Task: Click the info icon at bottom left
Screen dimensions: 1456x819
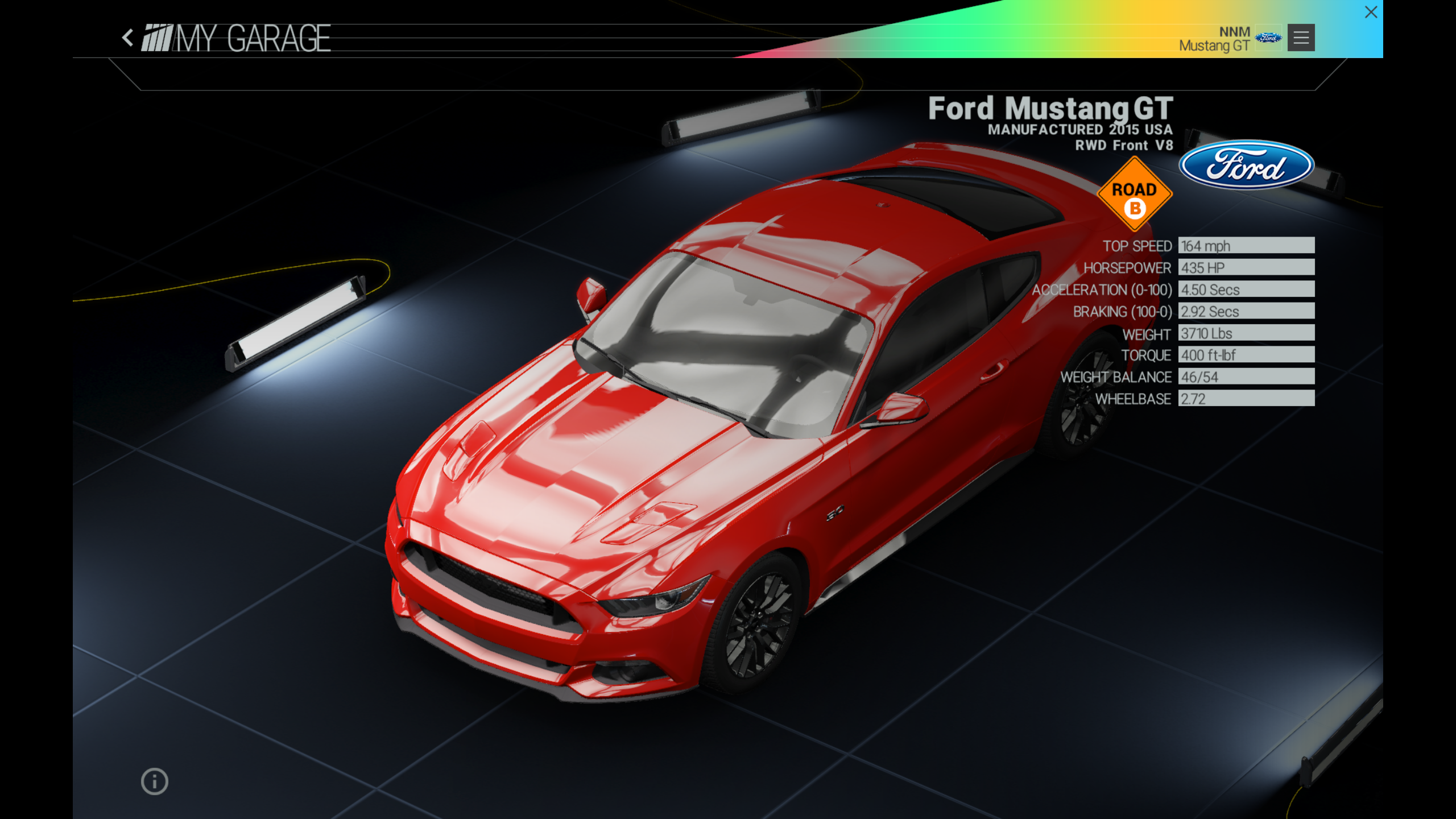Action: pos(155,781)
